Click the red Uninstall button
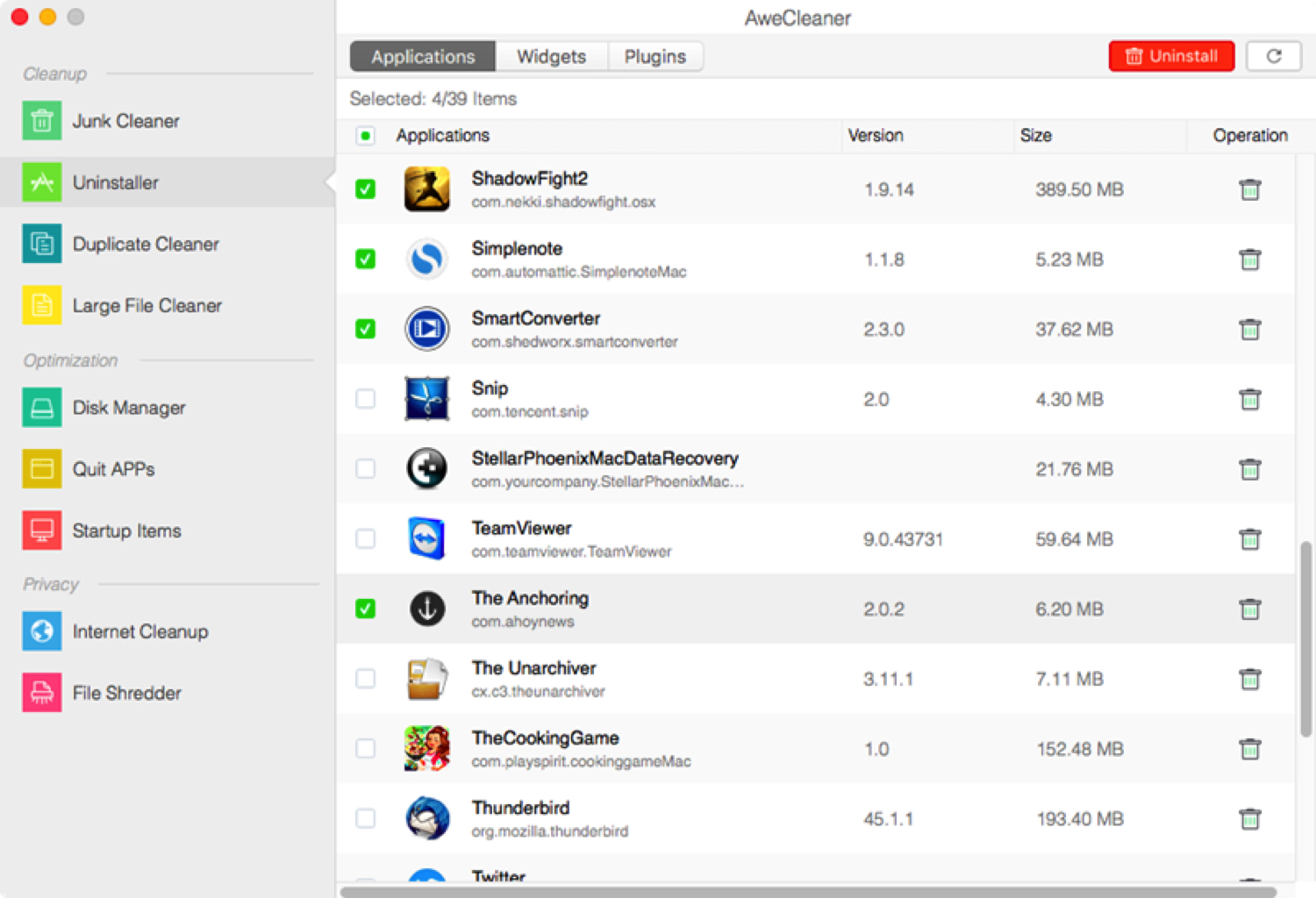 point(1171,56)
